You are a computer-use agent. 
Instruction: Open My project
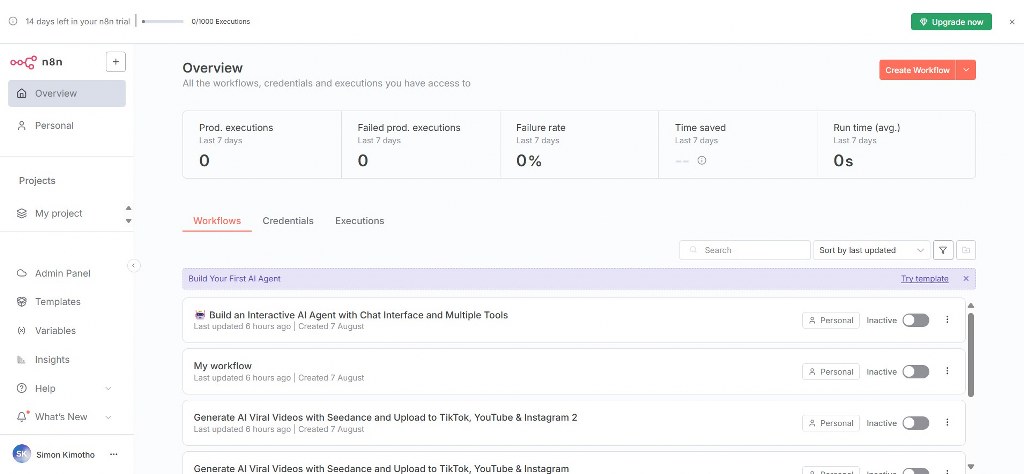59,213
